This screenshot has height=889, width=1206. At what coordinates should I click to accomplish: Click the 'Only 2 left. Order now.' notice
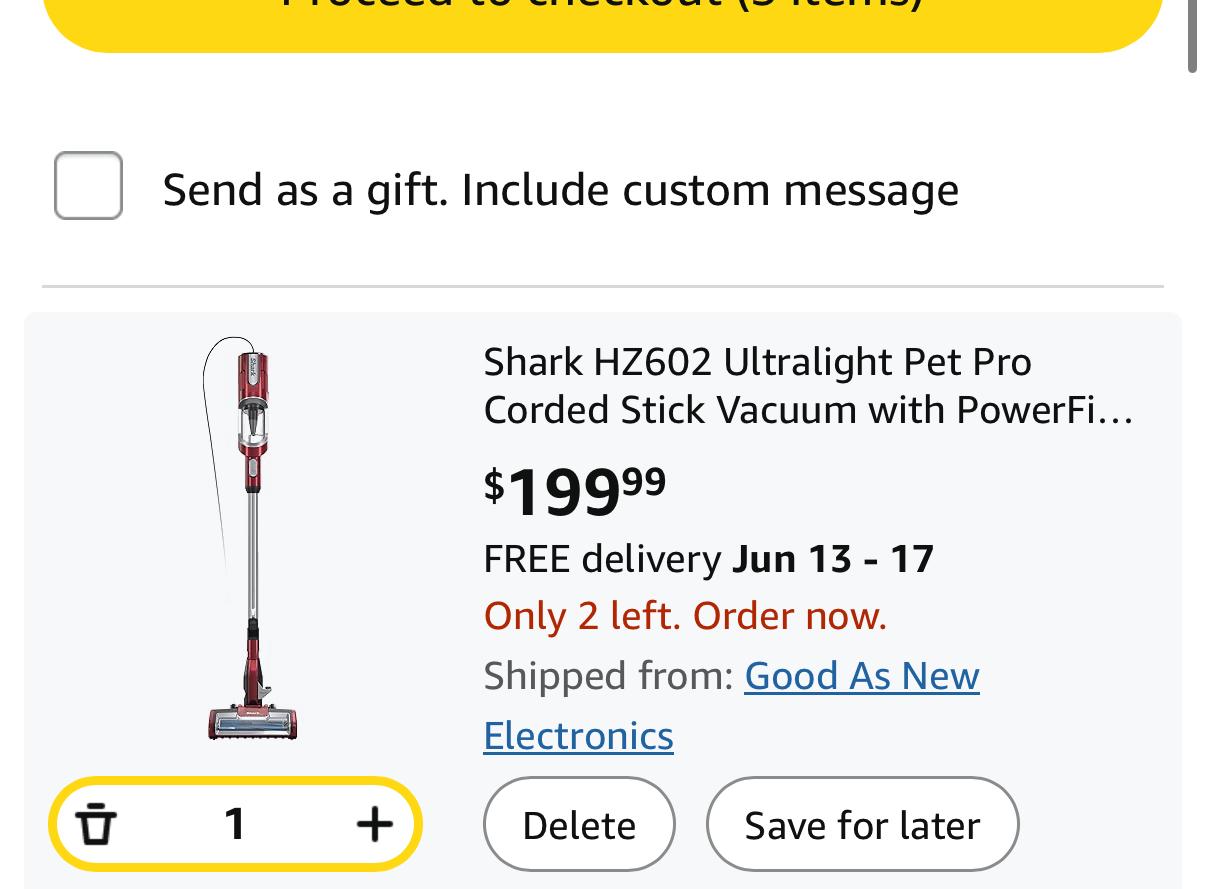pyautogui.click(x=685, y=616)
